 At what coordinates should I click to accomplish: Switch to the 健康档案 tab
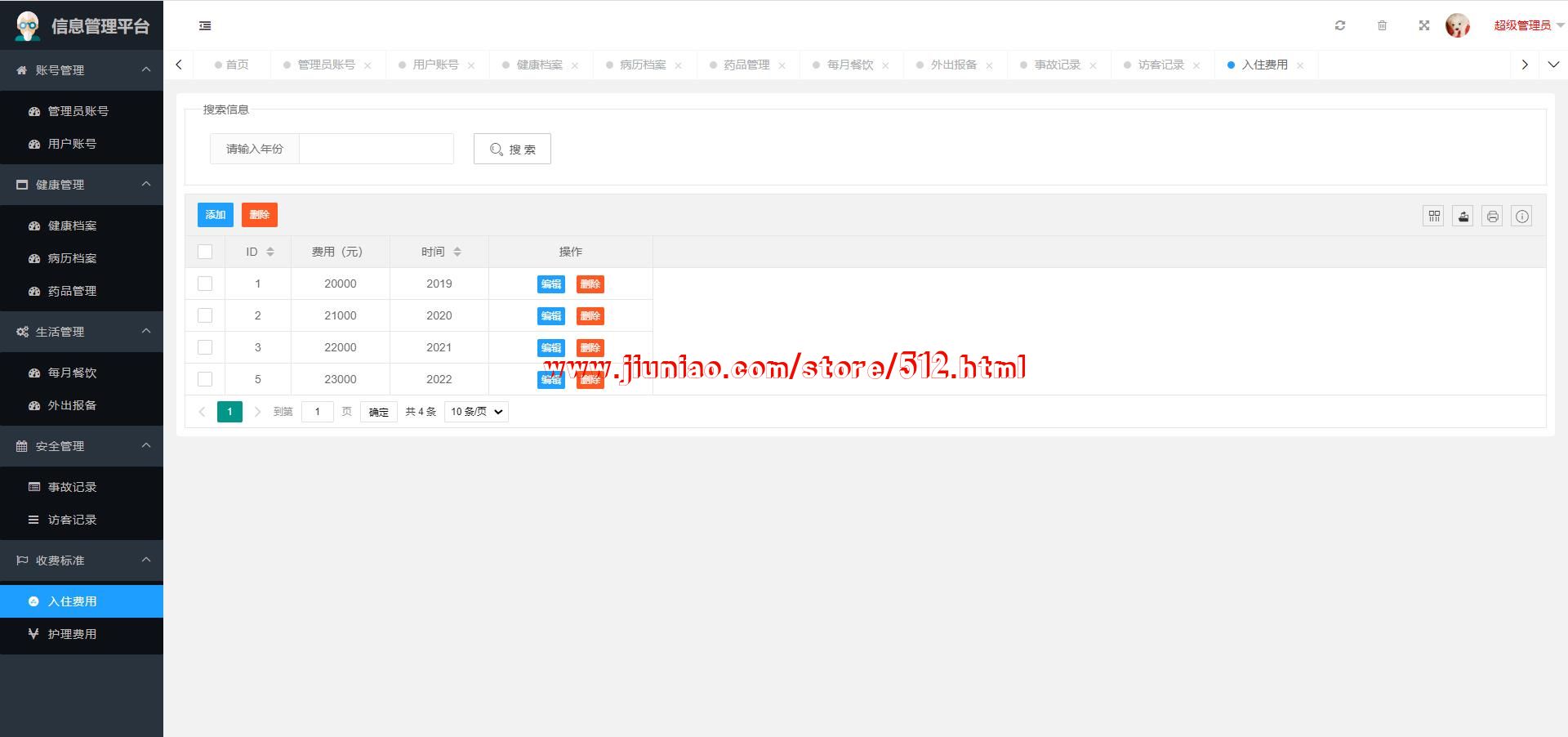540,65
